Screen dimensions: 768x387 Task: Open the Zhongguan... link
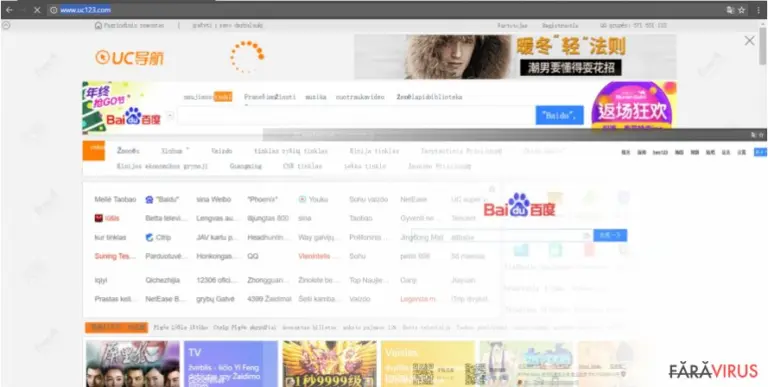[x=268, y=281]
